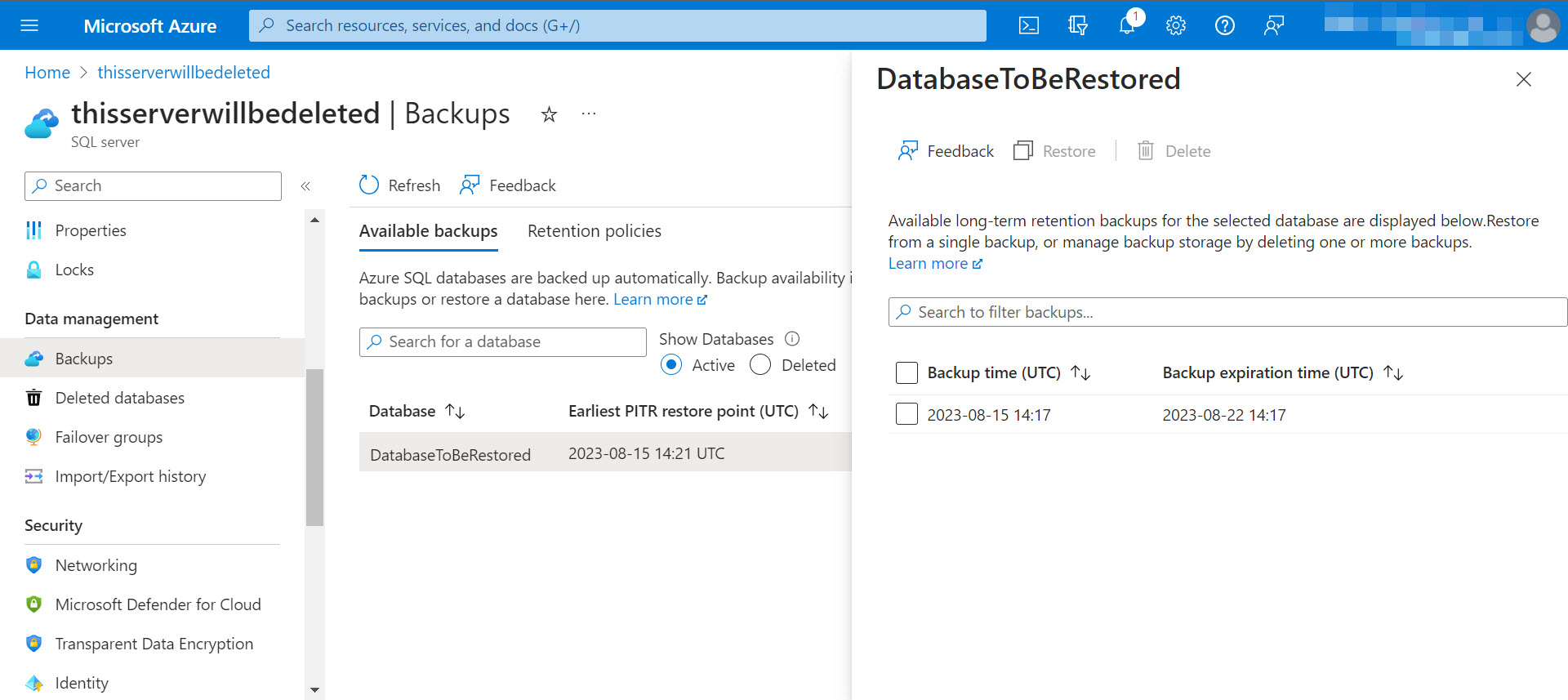This screenshot has width=1568, height=700.
Task: Click Learn more link in side panel
Action: (x=935, y=264)
